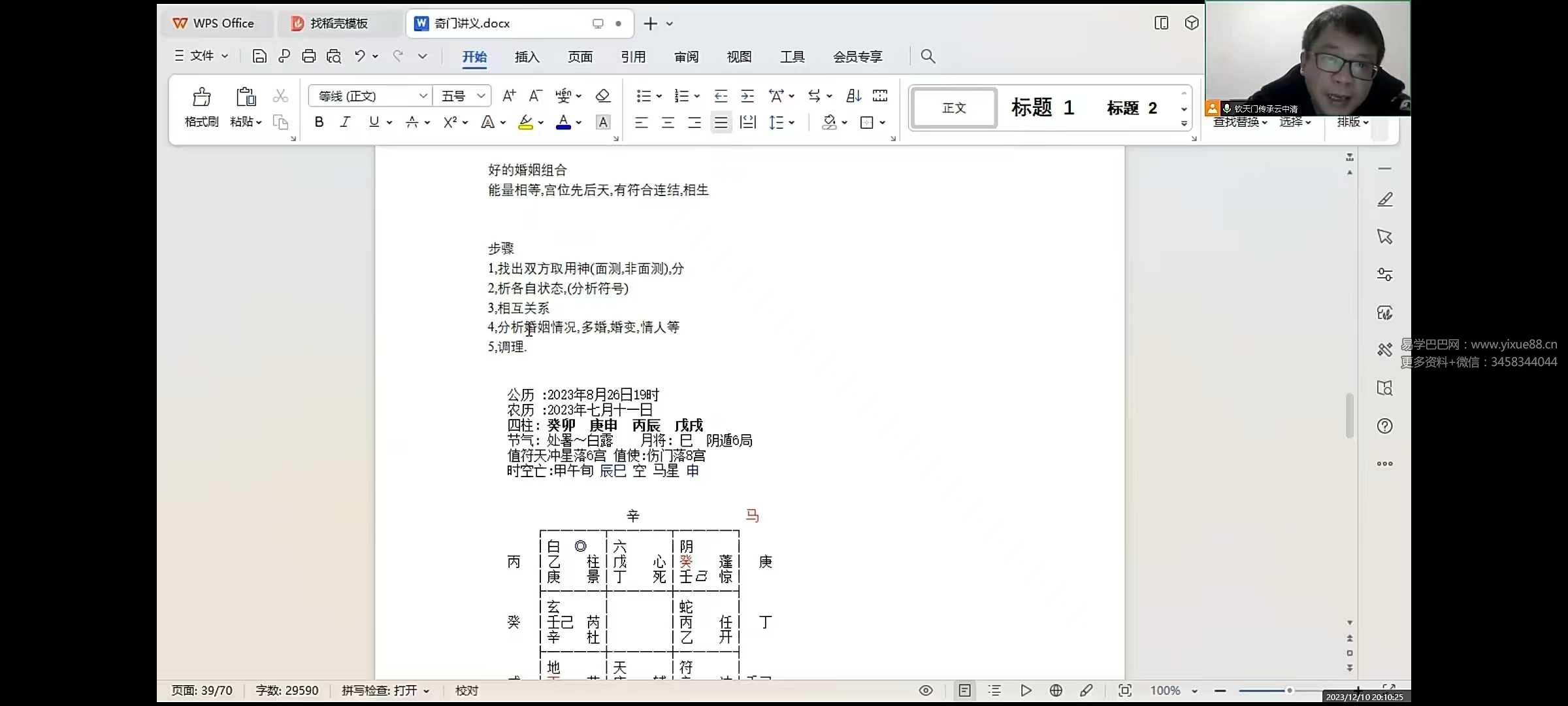Click the center alignment icon
Image resolution: width=1568 pixels, height=706 pixels.
(x=668, y=122)
